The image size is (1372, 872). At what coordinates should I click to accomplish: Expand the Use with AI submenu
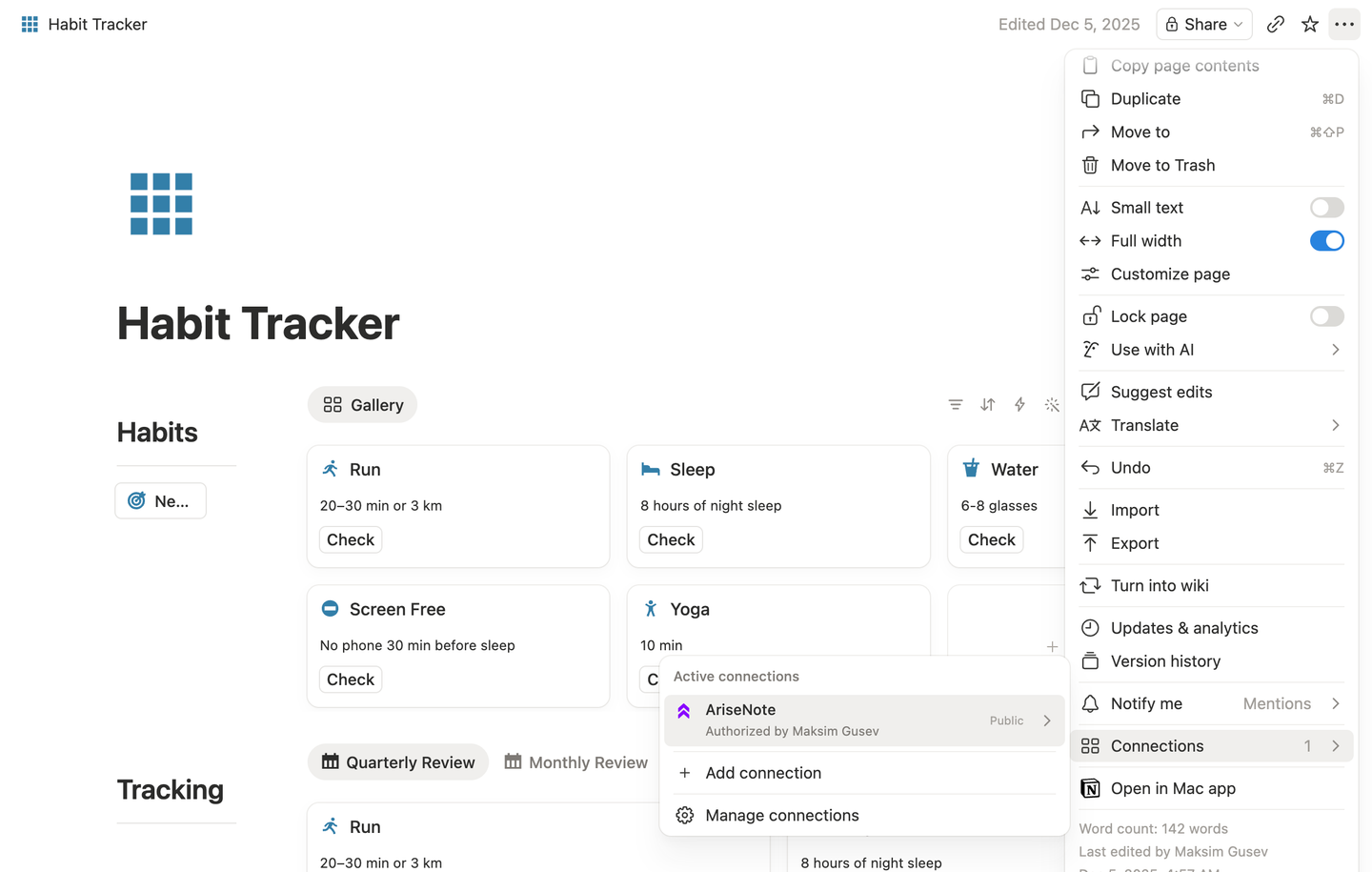coord(1212,350)
